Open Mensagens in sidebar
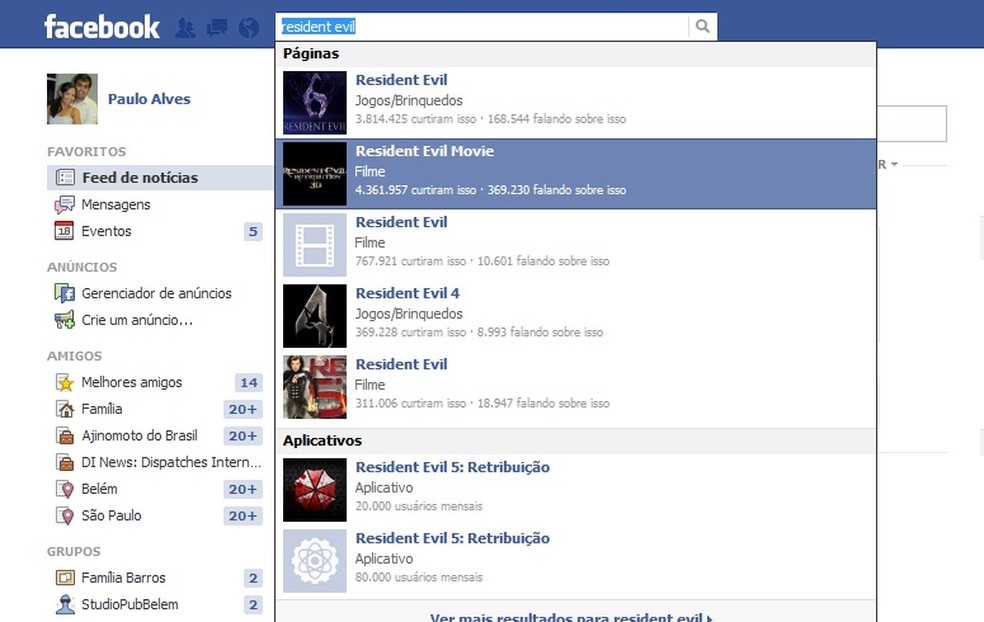 point(115,205)
